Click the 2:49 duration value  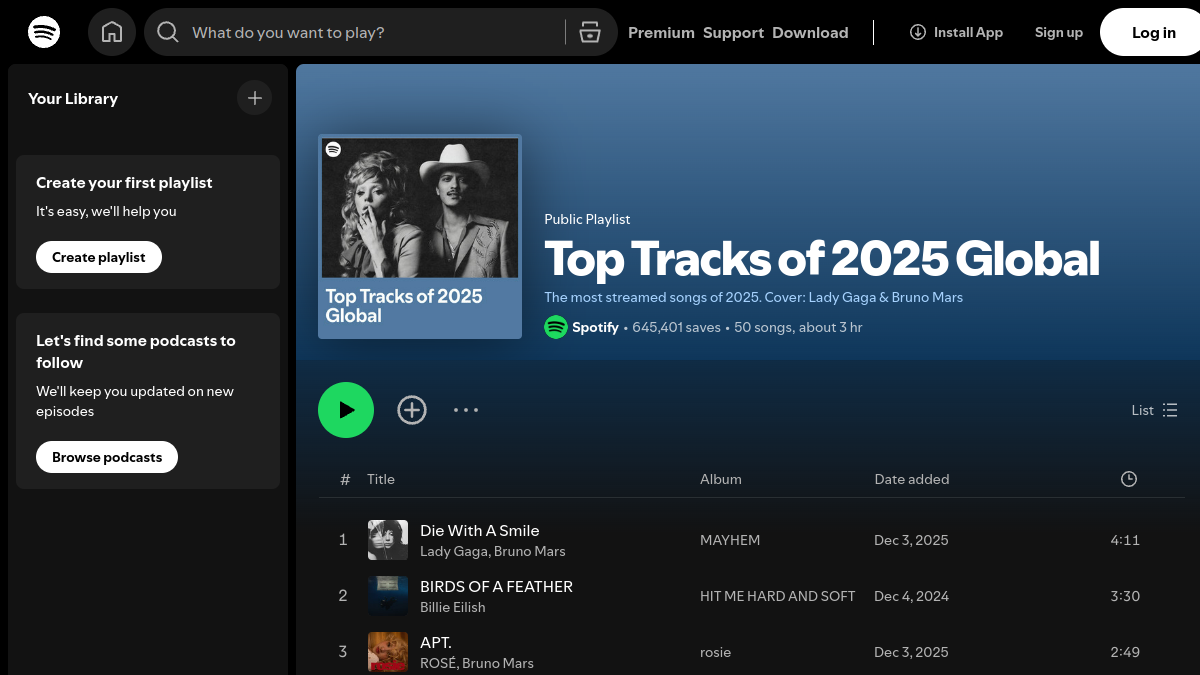1125,652
